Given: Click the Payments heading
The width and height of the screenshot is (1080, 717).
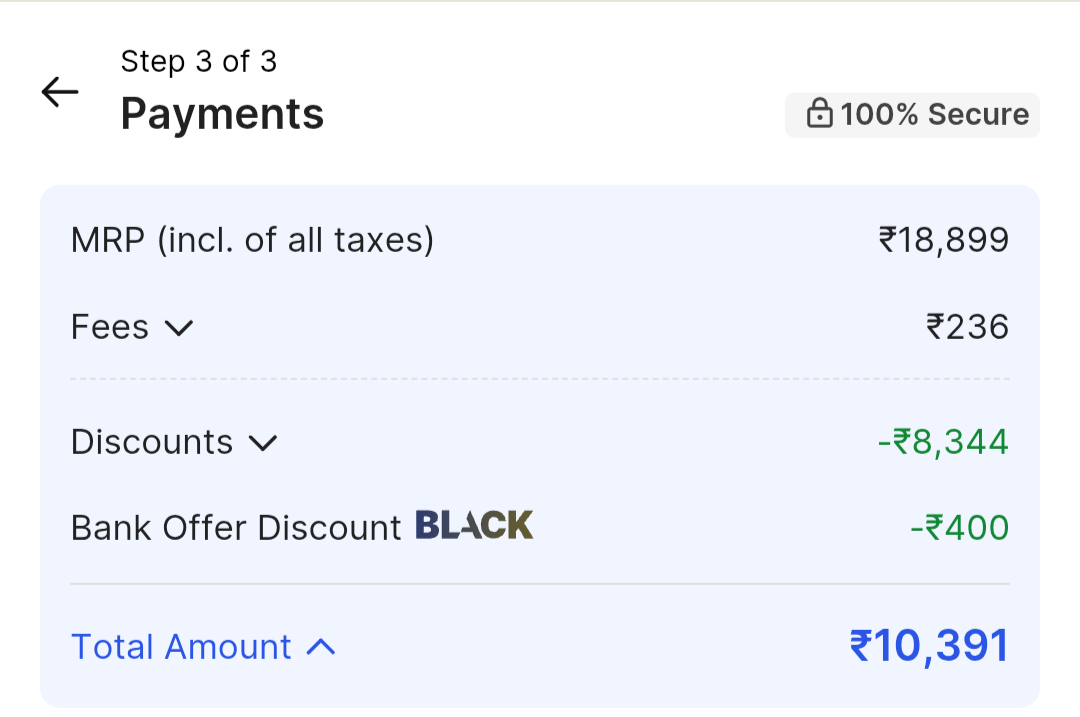Looking at the screenshot, I should tap(222, 114).
